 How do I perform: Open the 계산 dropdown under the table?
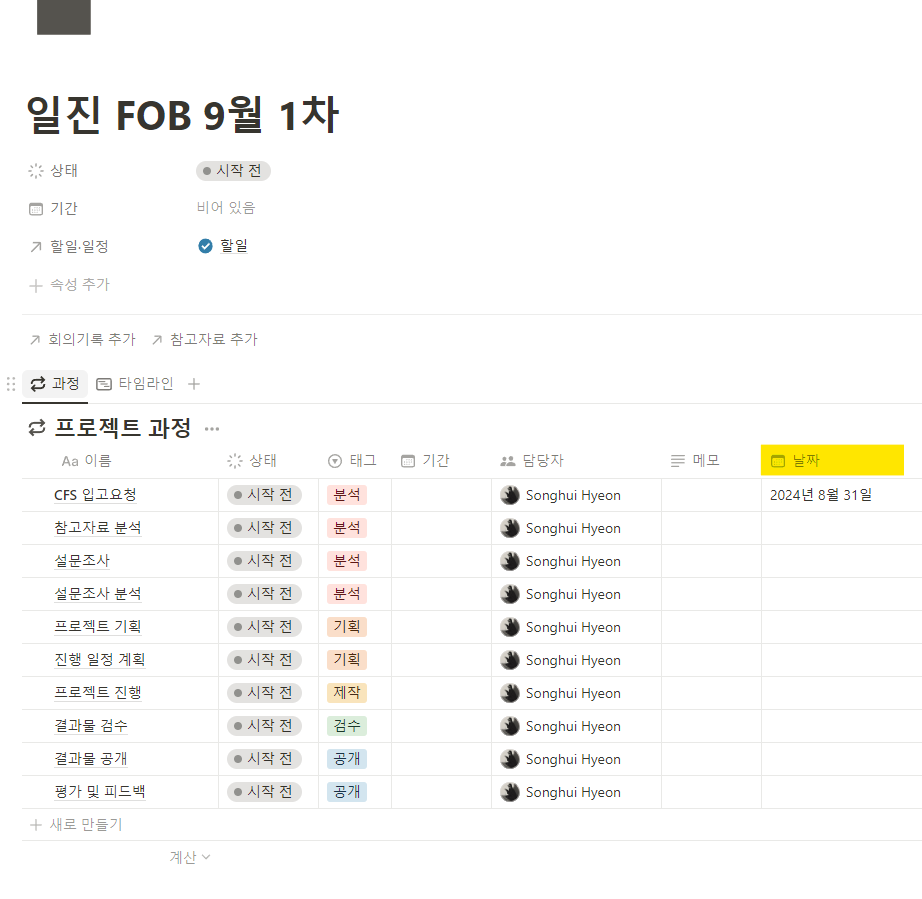pos(189,857)
